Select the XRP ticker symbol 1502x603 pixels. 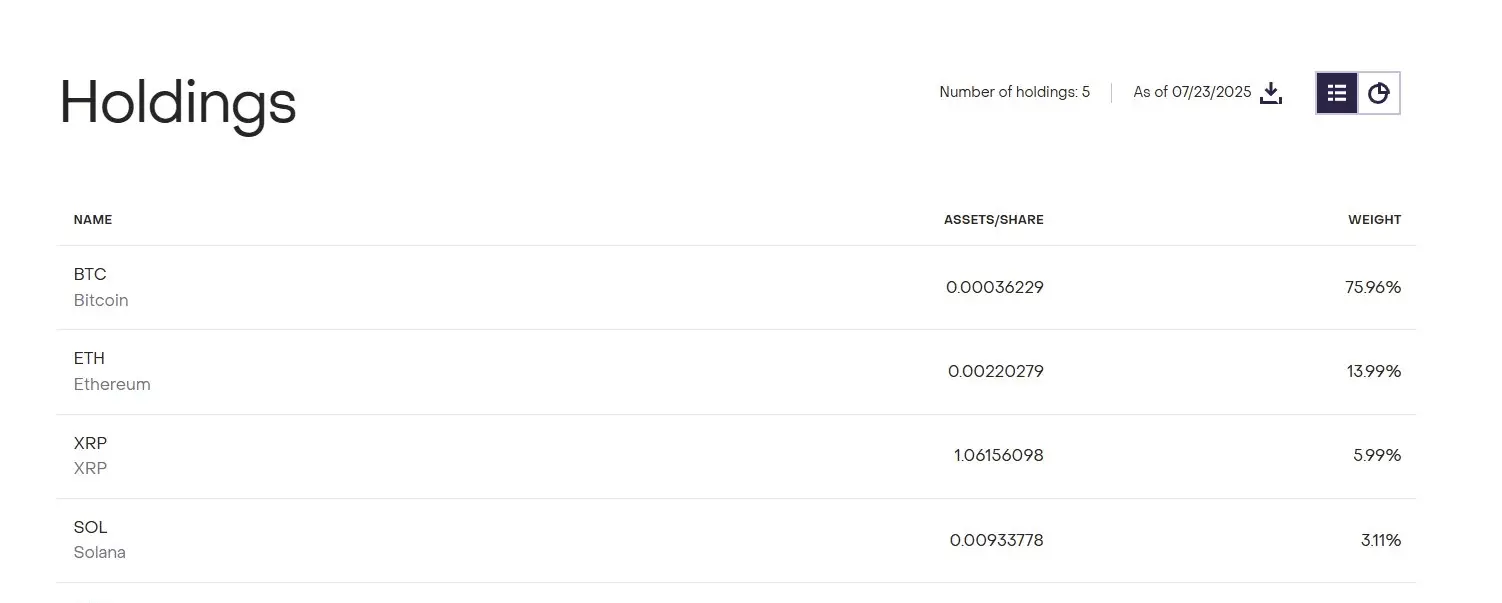click(x=90, y=443)
